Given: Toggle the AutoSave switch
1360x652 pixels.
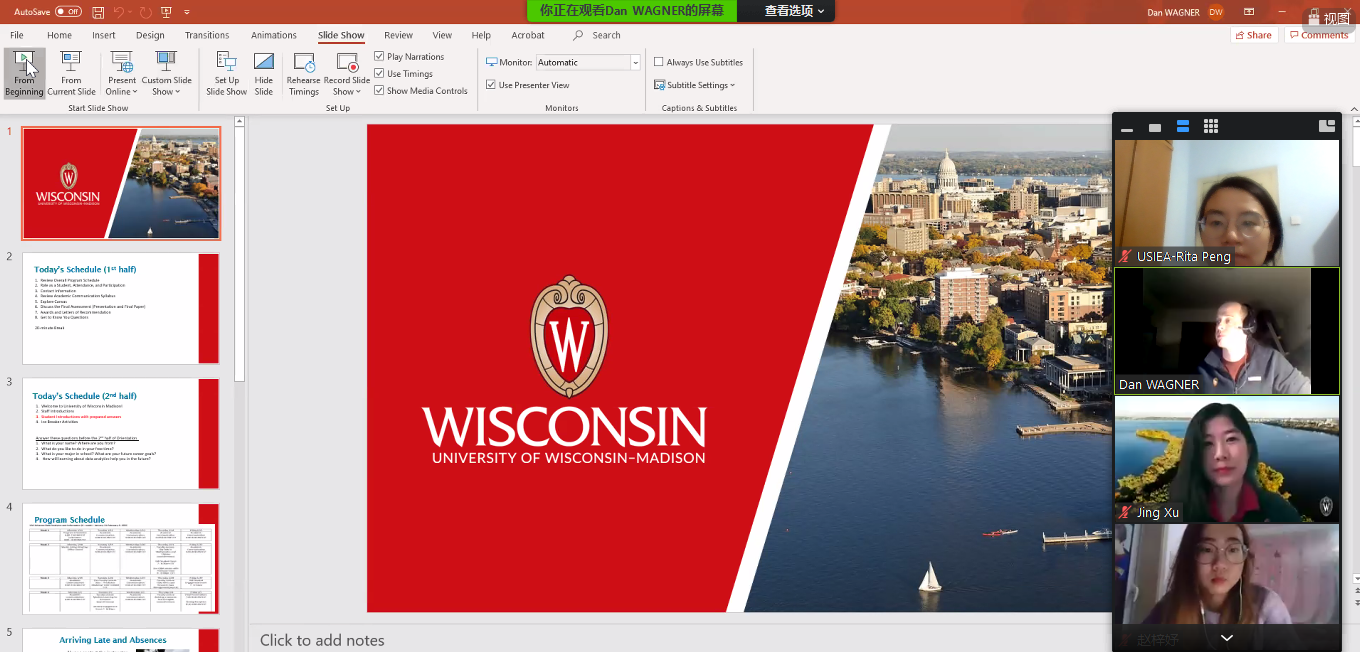Looking at the screenshot, I should point(68,12).
